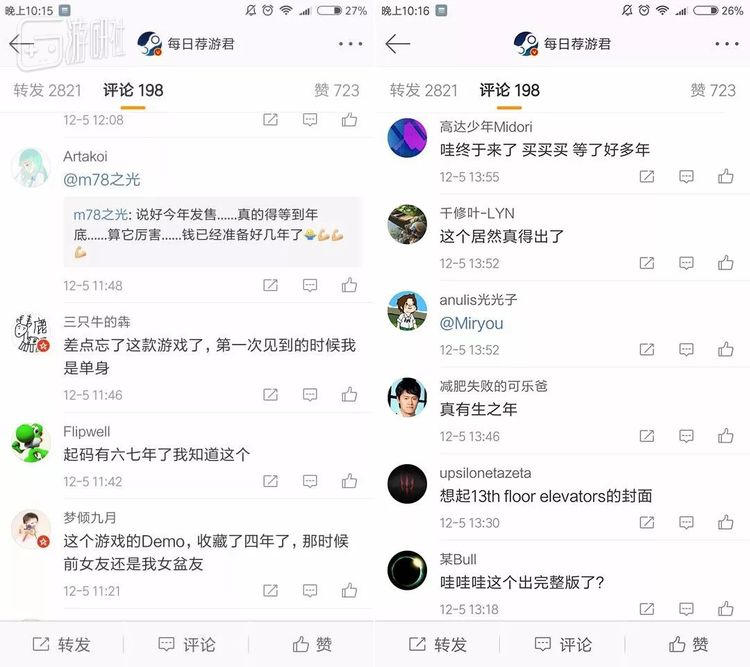
Task: Open the @m78之光 mention link
Action: tap(101, 180)
